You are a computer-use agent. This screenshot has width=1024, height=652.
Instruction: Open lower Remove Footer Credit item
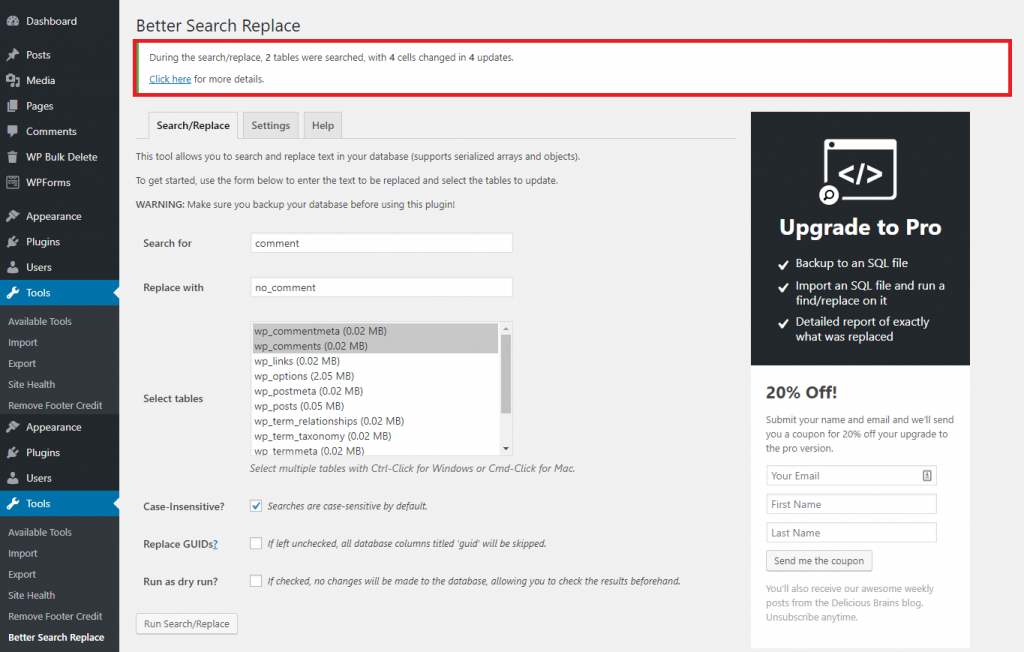55,616
